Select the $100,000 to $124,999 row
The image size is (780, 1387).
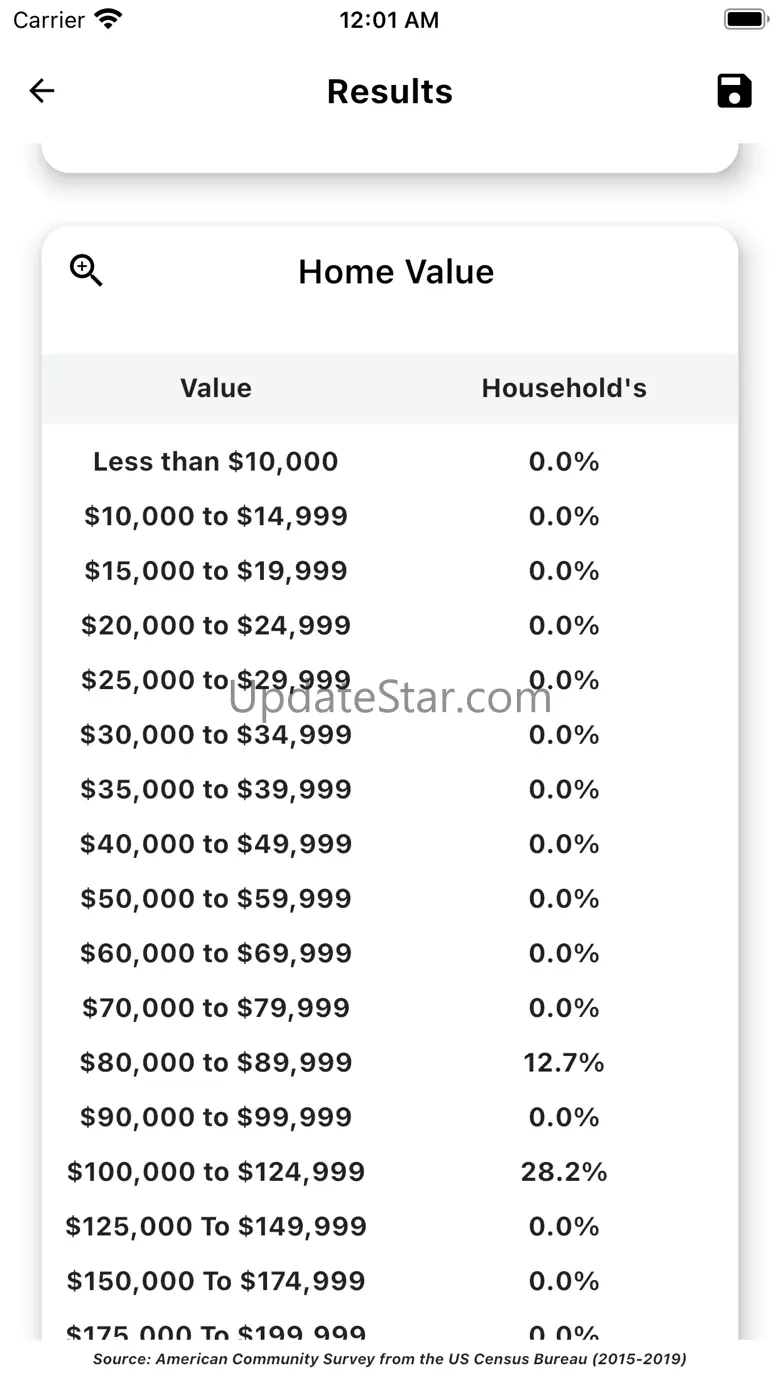[x=216, y=1171]
